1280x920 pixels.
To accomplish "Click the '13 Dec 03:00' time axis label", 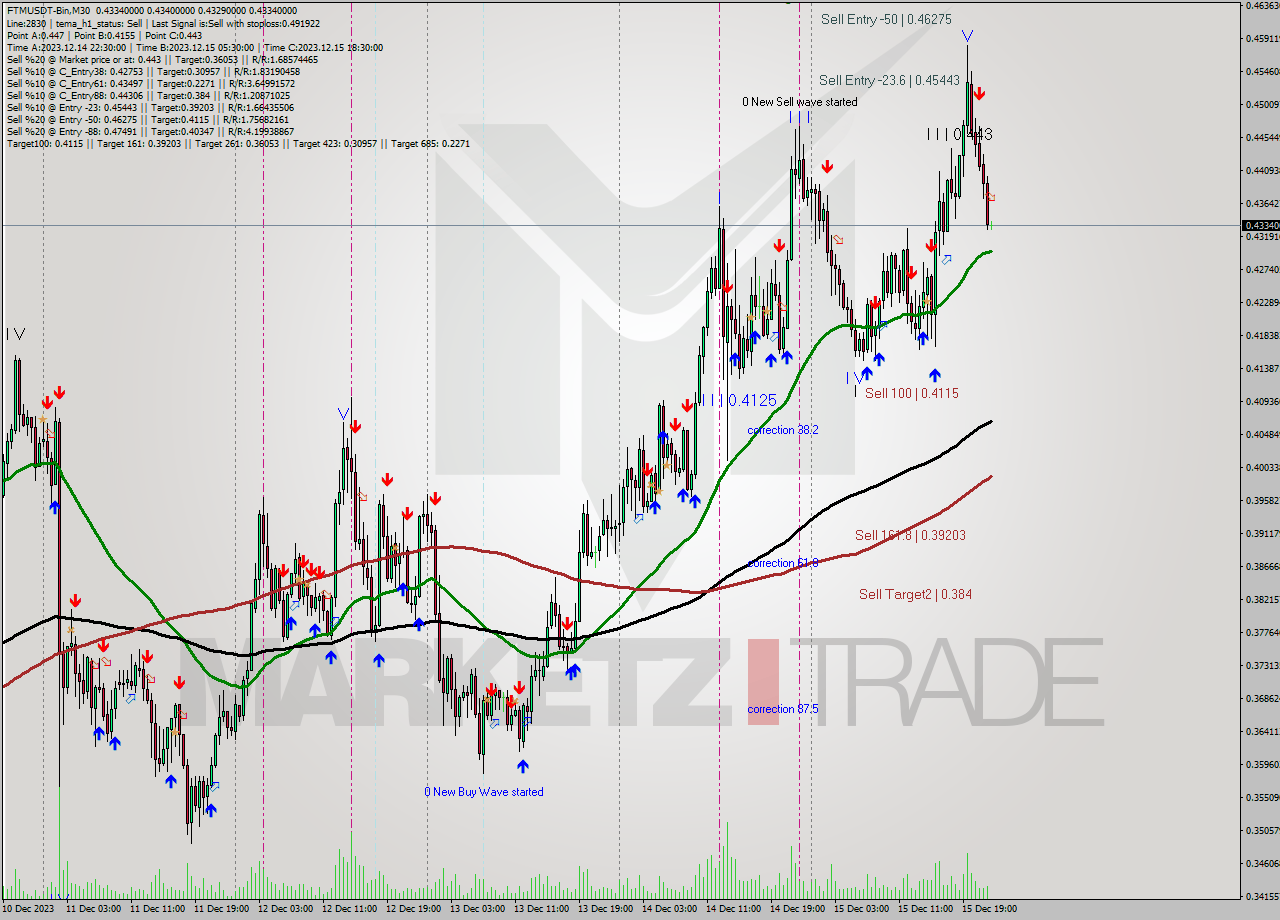I will 477,909.
